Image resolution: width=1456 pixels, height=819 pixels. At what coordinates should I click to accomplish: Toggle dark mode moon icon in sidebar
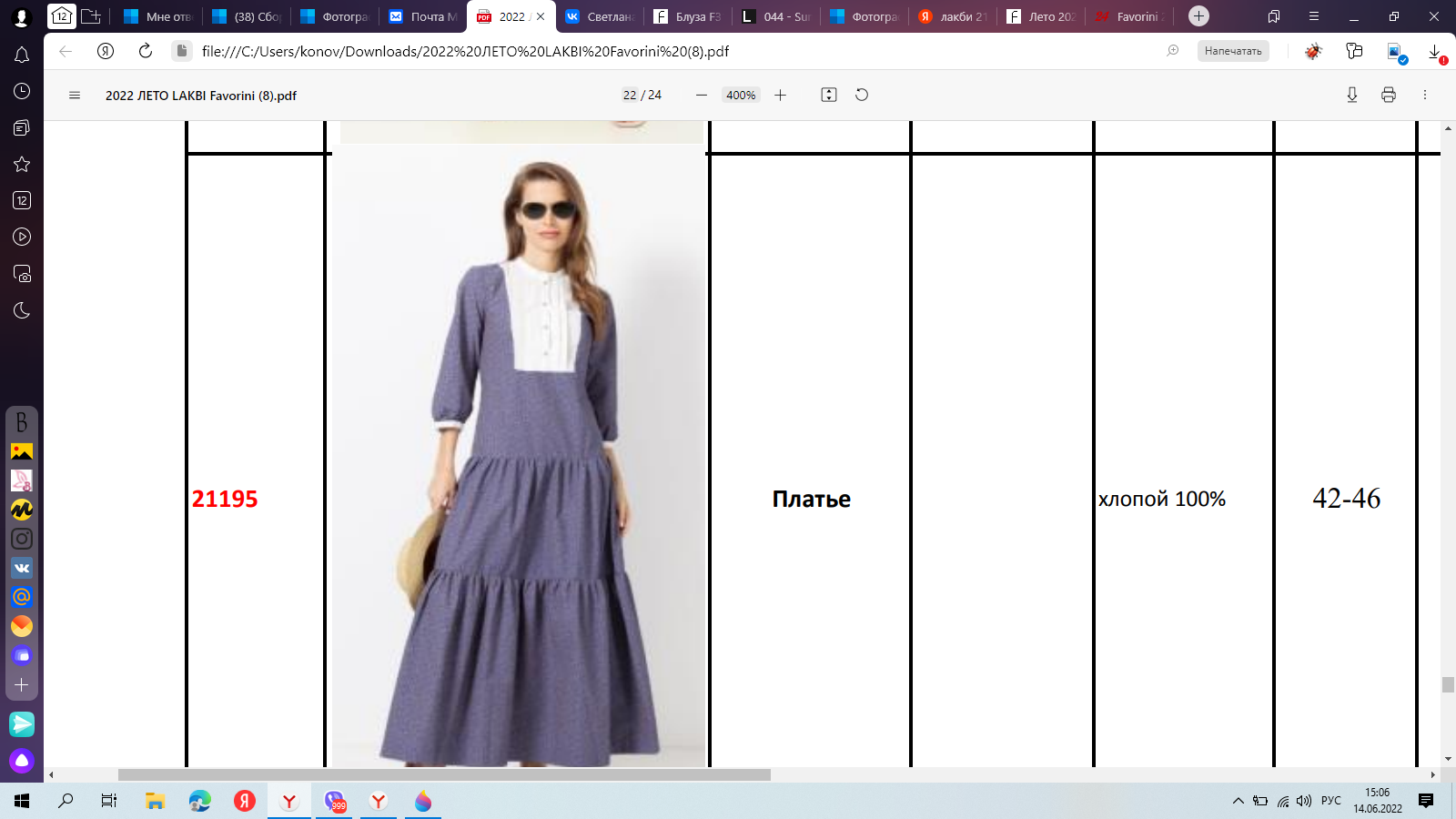click(22, 310)
